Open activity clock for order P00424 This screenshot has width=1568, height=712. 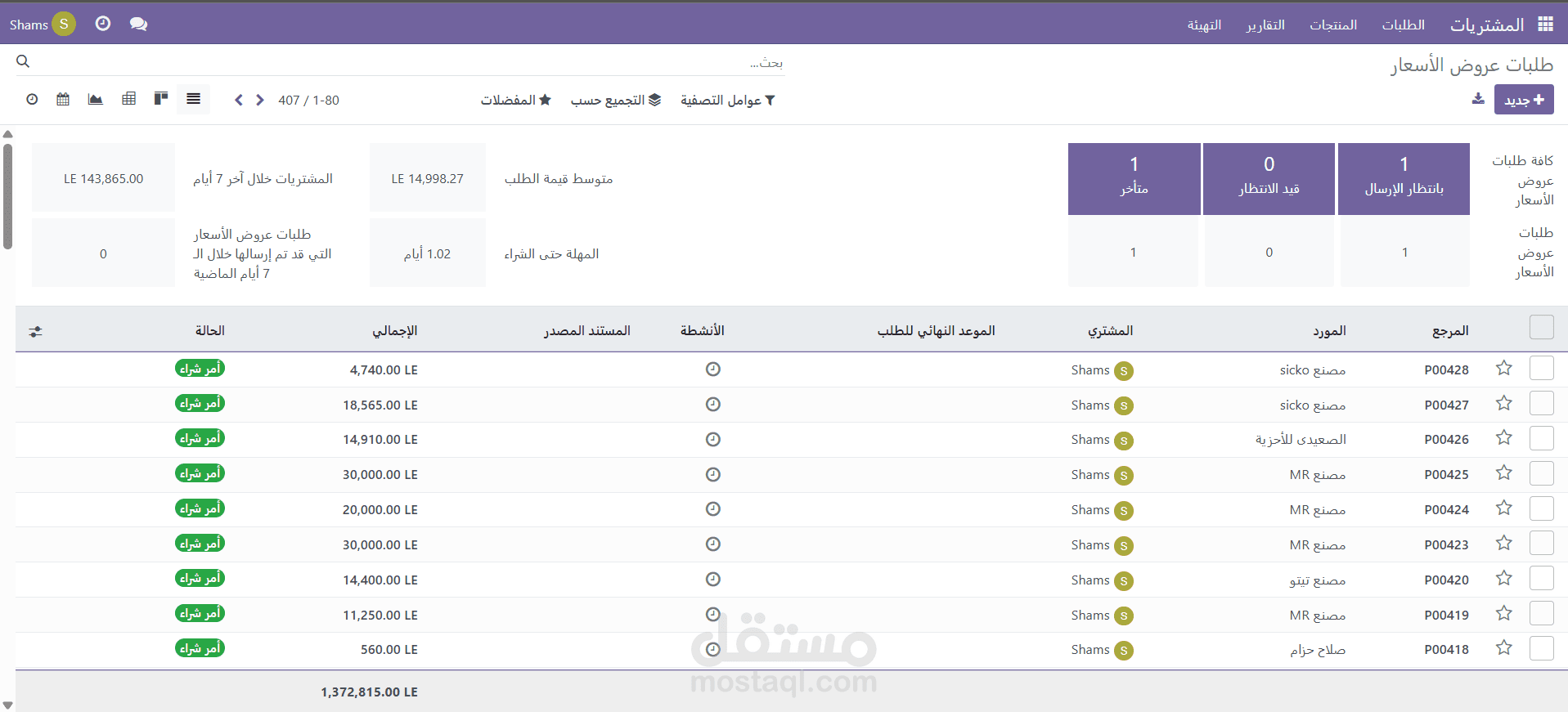click(x=713, y=509)
